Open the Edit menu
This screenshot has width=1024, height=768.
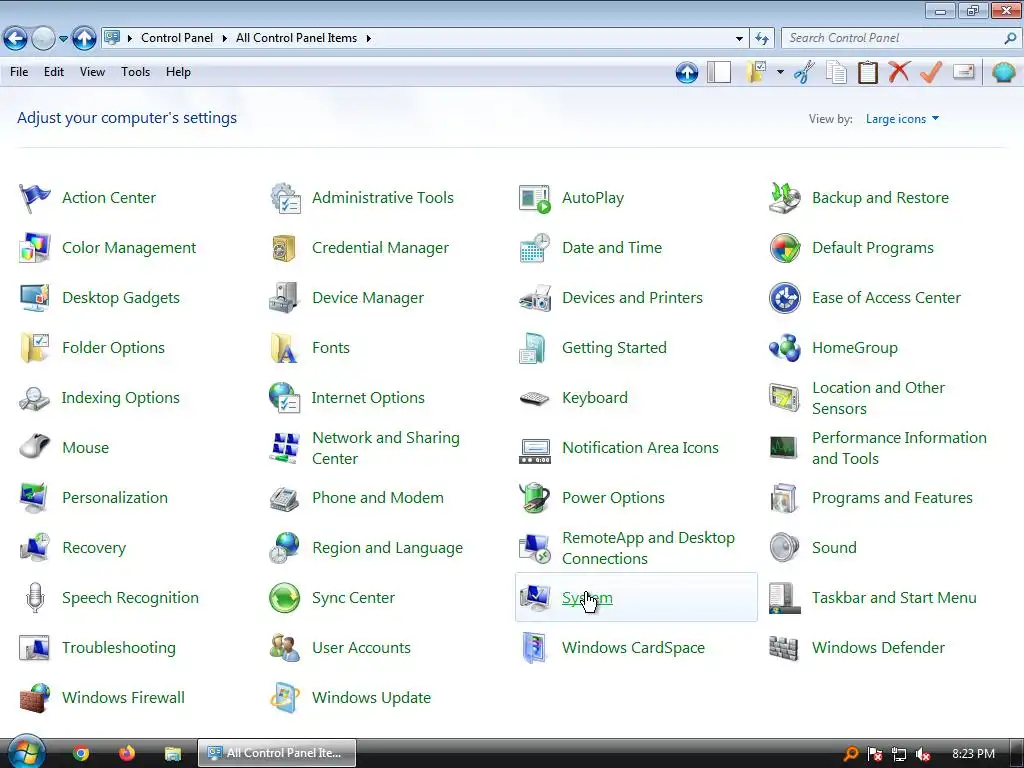point(54,72)
